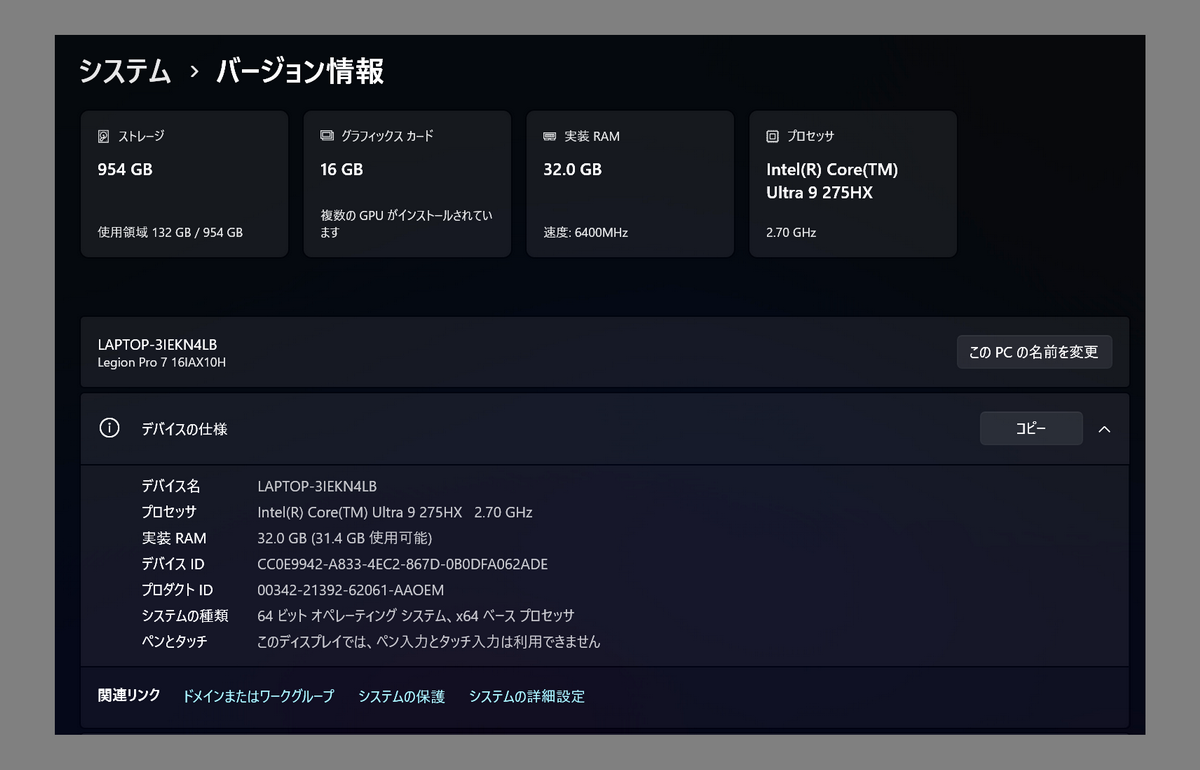This screenshot has height=770, width=1200.
Task: Open the ストレージ 954 GB card
Action: [x=184, y=184]
